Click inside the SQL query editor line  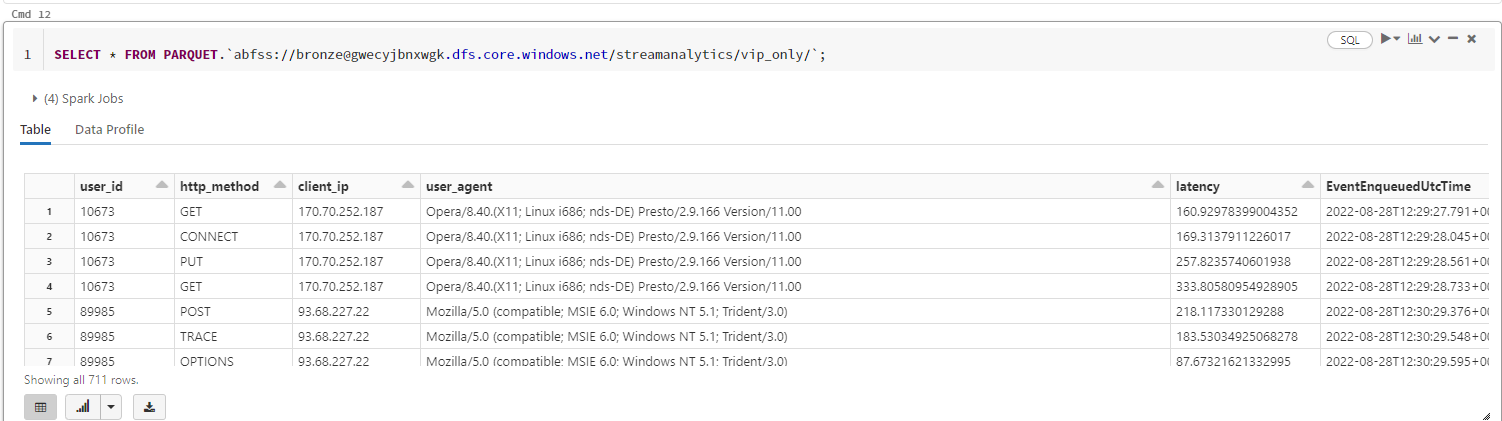click(x=440, y=55)
